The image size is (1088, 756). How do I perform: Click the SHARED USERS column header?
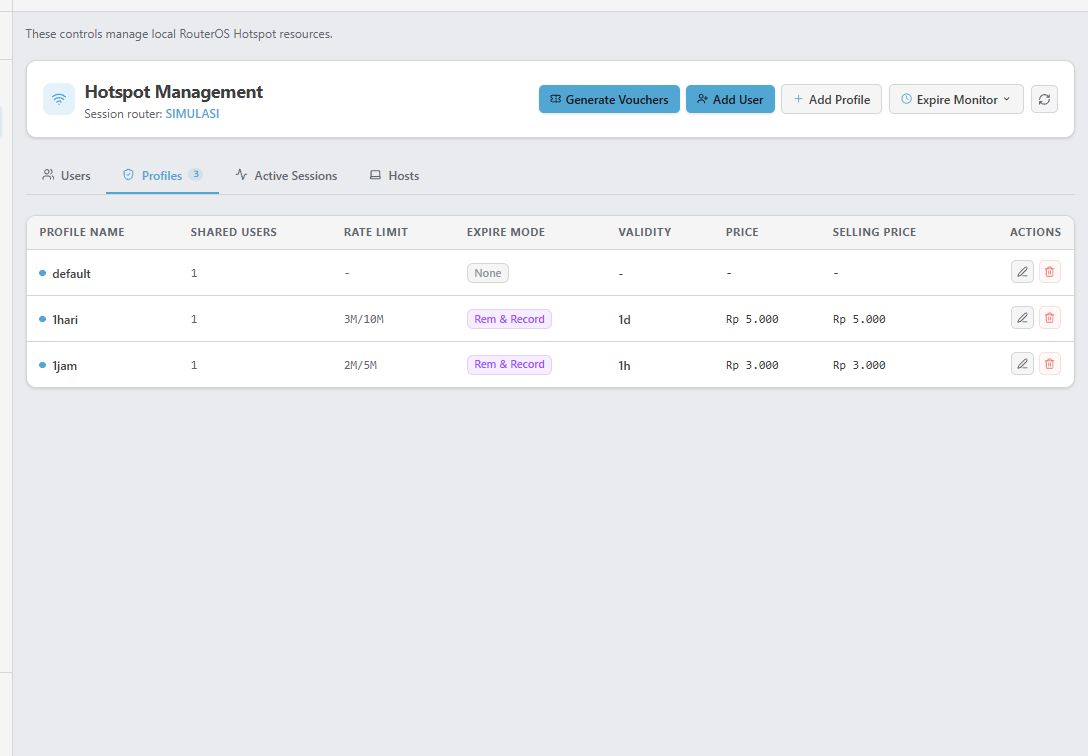pyautogui.click(x=234, y=232)
